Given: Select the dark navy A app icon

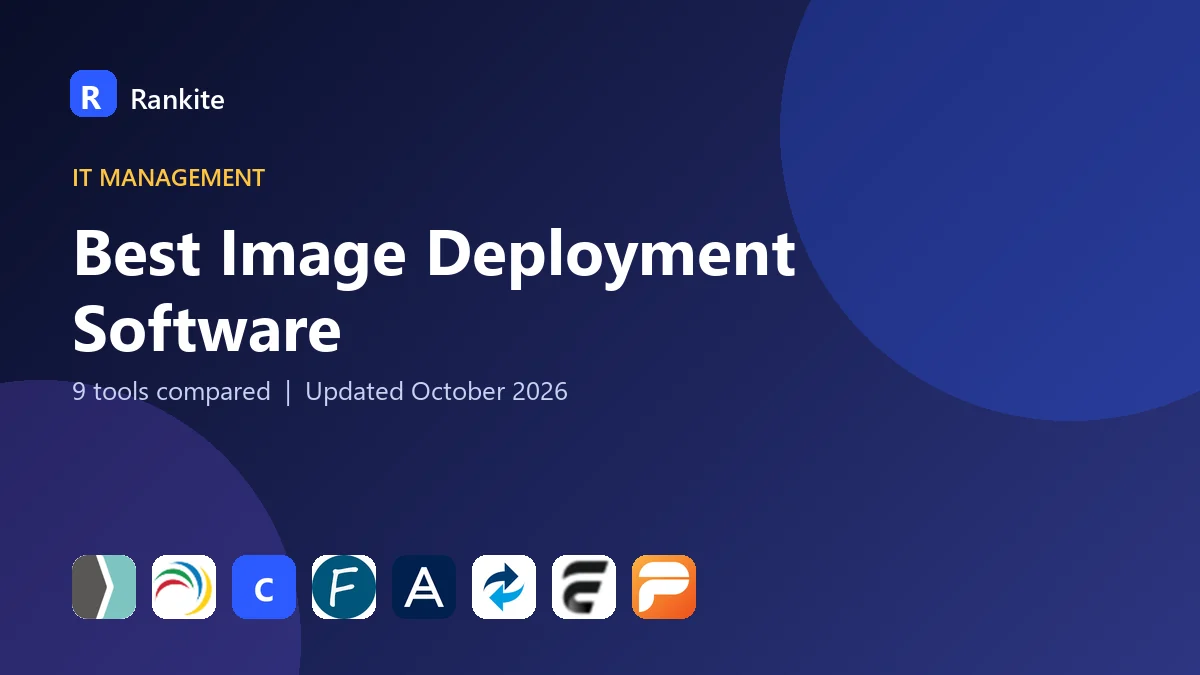Looking at the screenshot, I should click(424, 587).
